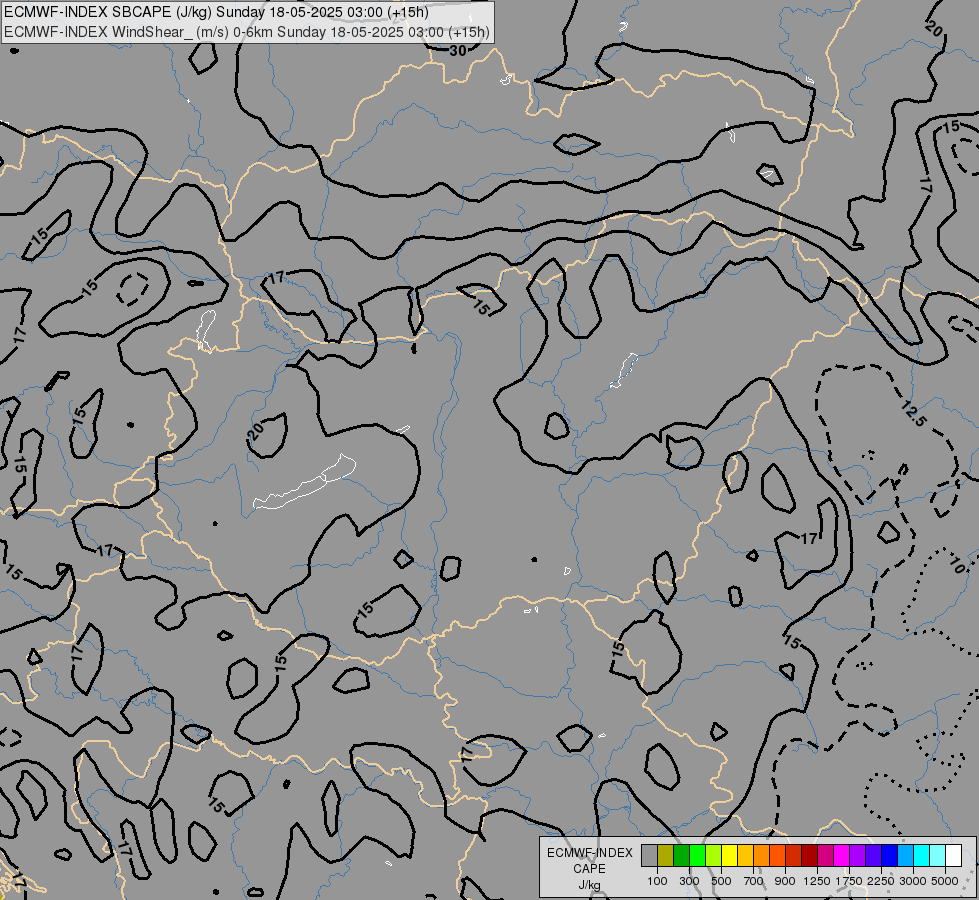Viewport: 979px width, 900px height.
Task: Click the 5000 legend tick label
Action: point(945,881)
